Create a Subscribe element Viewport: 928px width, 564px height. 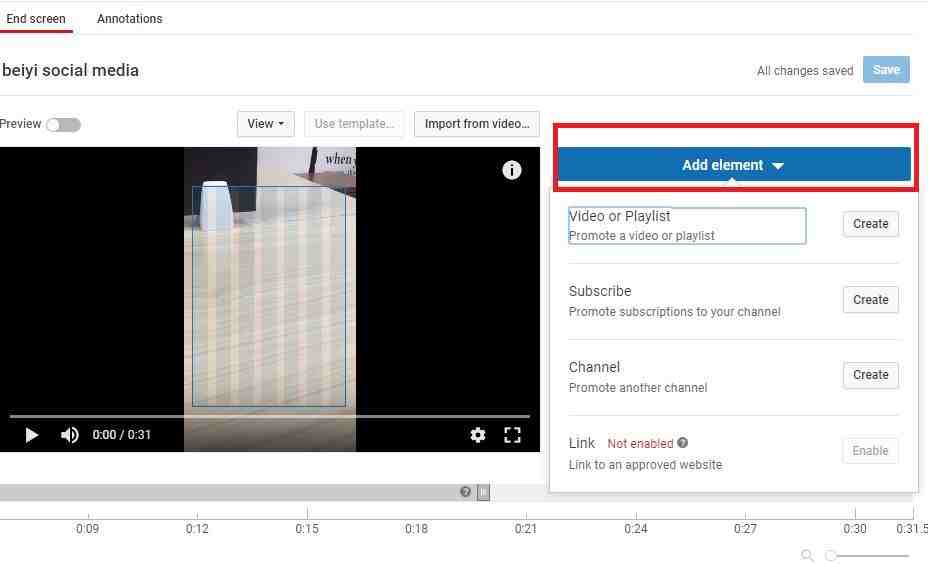point(870,300)
